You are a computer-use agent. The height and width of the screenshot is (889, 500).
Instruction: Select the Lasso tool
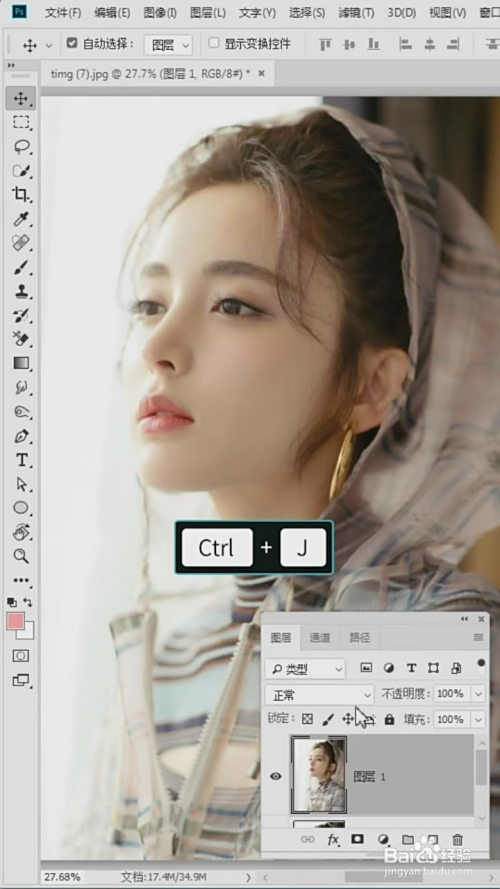click(x=21, y=147)
